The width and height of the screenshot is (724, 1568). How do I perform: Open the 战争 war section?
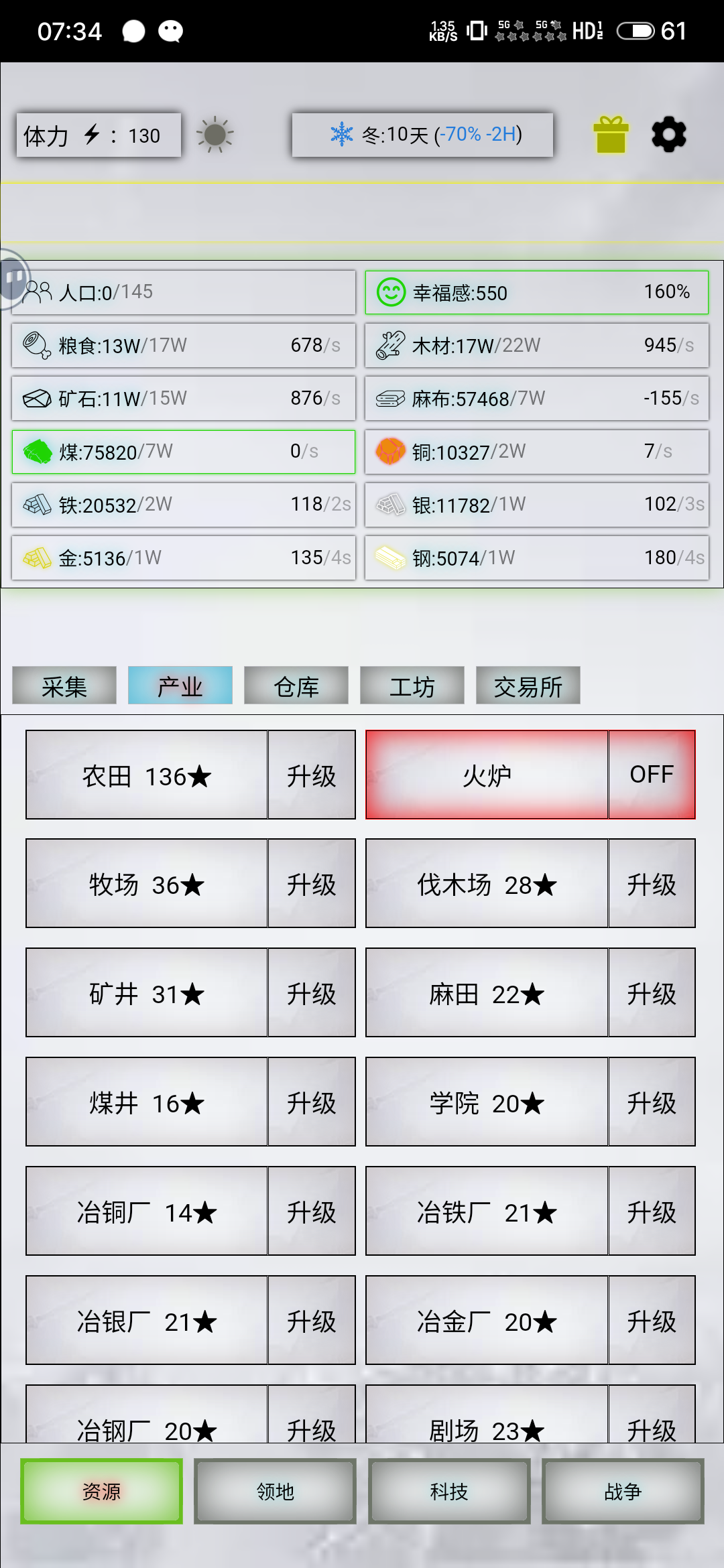pos(623,1492)
